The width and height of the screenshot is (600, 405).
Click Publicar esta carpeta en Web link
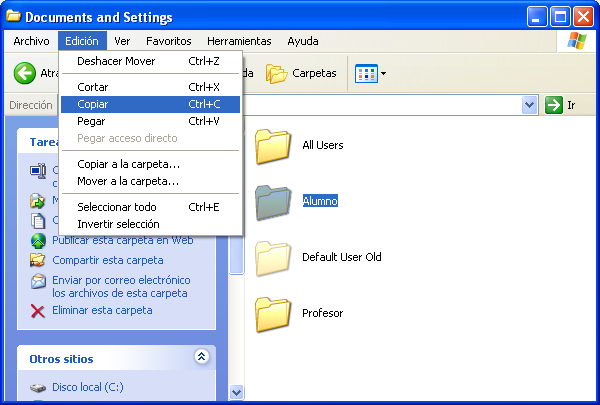(x=122, y=240)
